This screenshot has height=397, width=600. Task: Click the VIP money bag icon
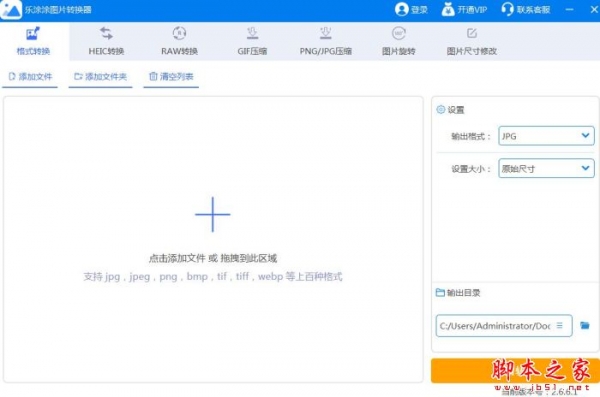coord(448,9)
